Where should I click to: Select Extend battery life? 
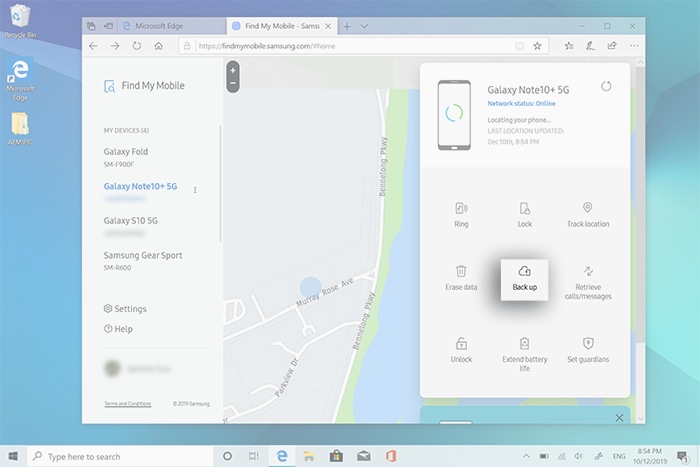point(525,354)
